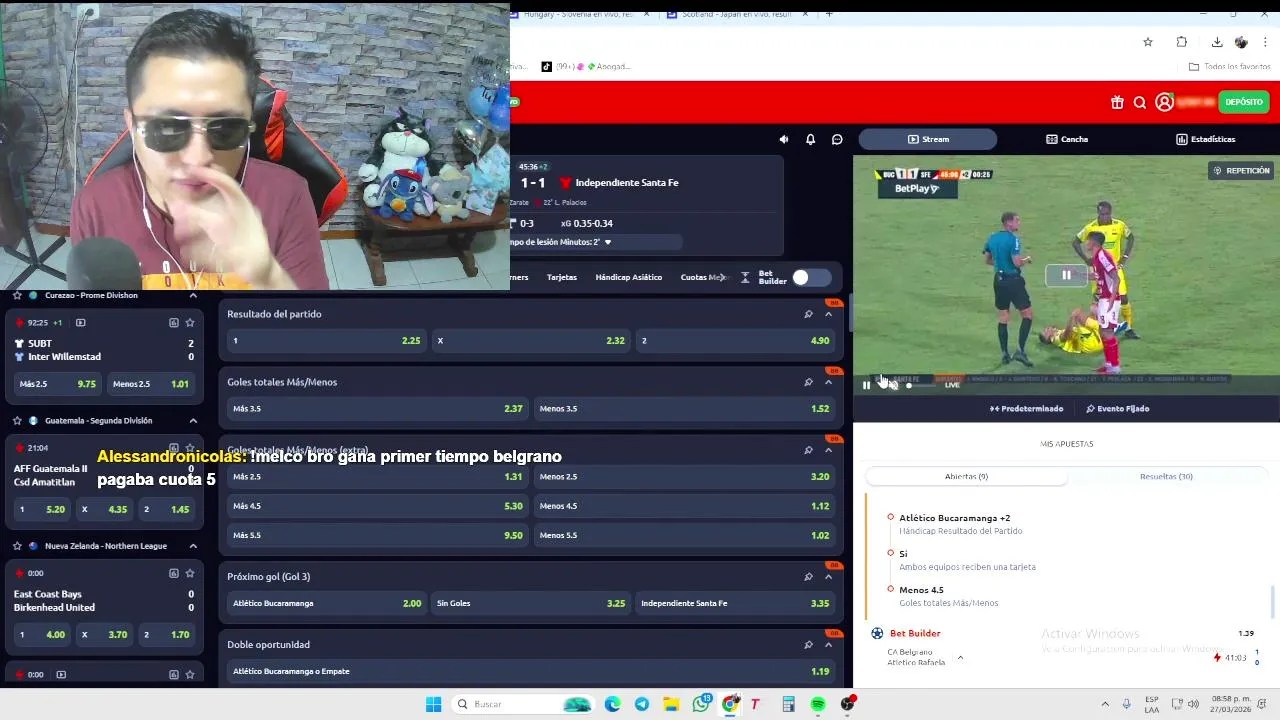Open the gift promotions icon in header
This screenshot has width=1280, height=720.
tap(1117, 102)
